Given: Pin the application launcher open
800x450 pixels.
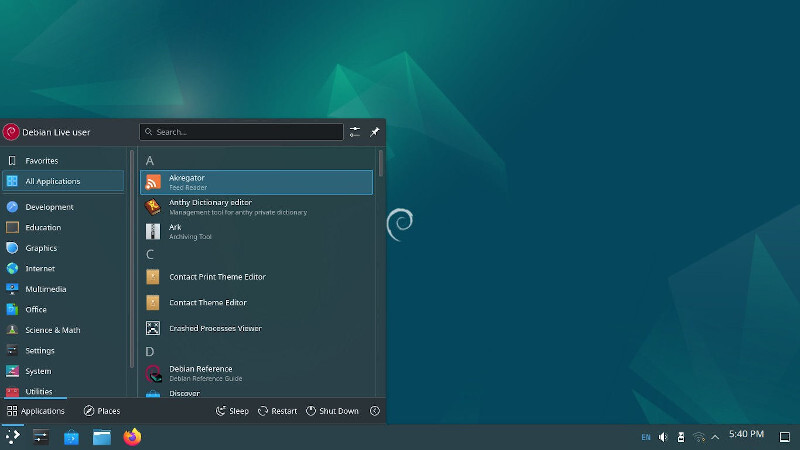Looking at the screenshot, I should pos(374,132).
